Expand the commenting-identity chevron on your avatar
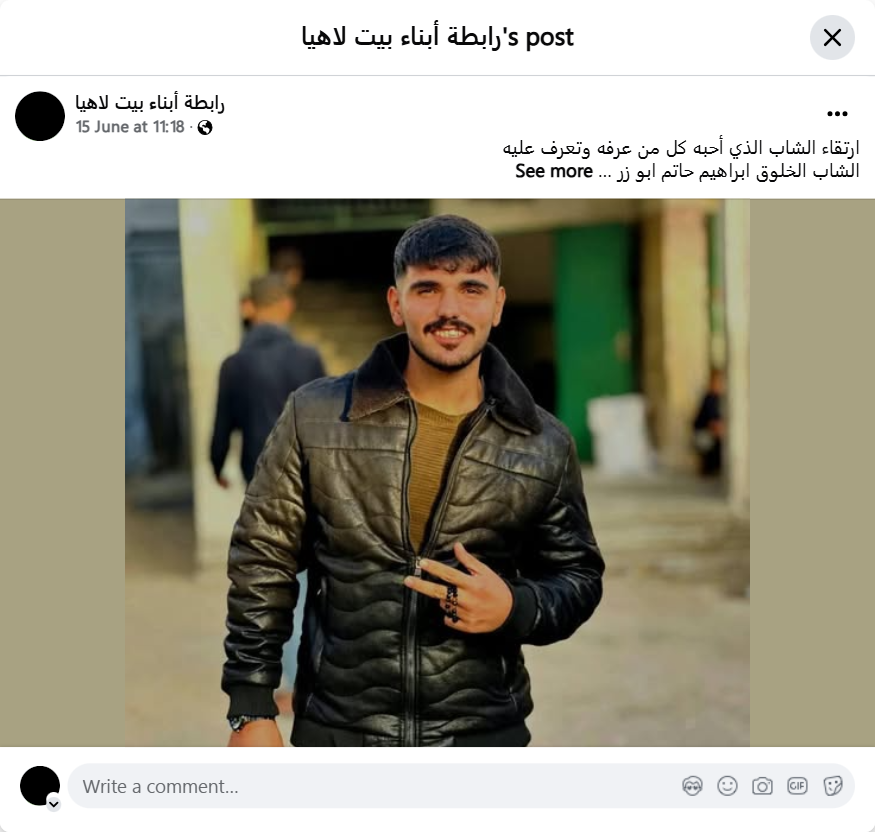 (54, 804)
